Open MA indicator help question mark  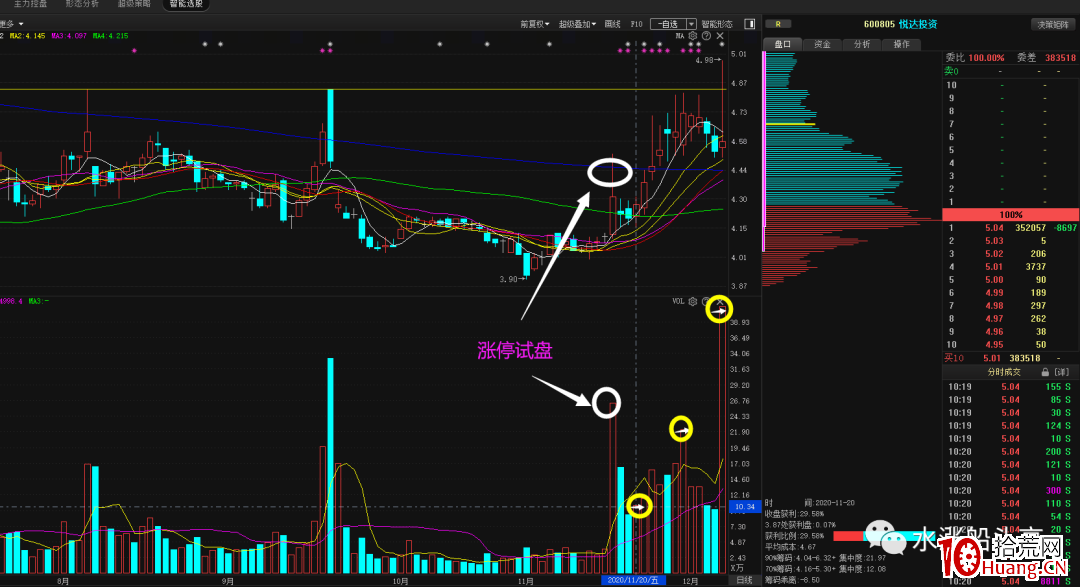coord(706,36)
